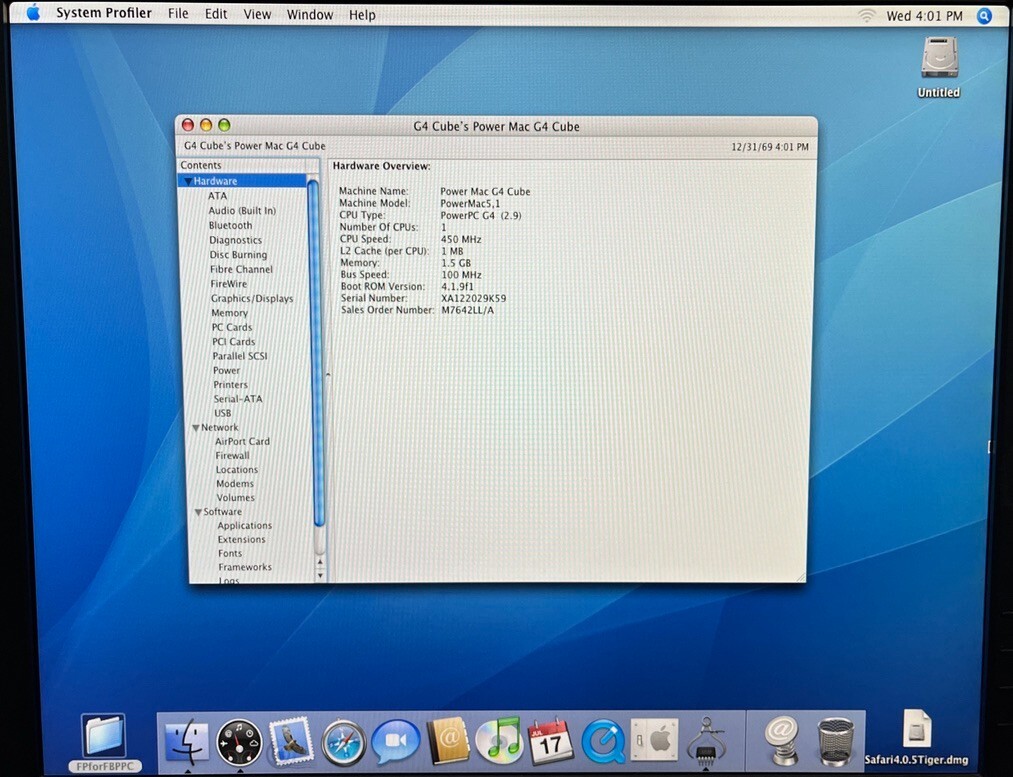This screenshot has width=1013, height=777.
Task: Select AirPort Card under Network
Action: pyautogui.click(x=242, y=442)
